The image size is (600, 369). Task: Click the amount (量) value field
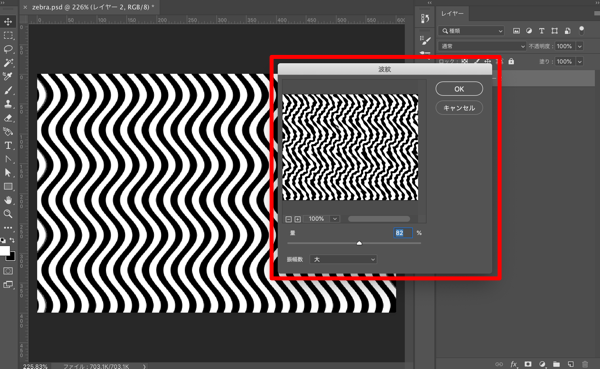[403, 233]
